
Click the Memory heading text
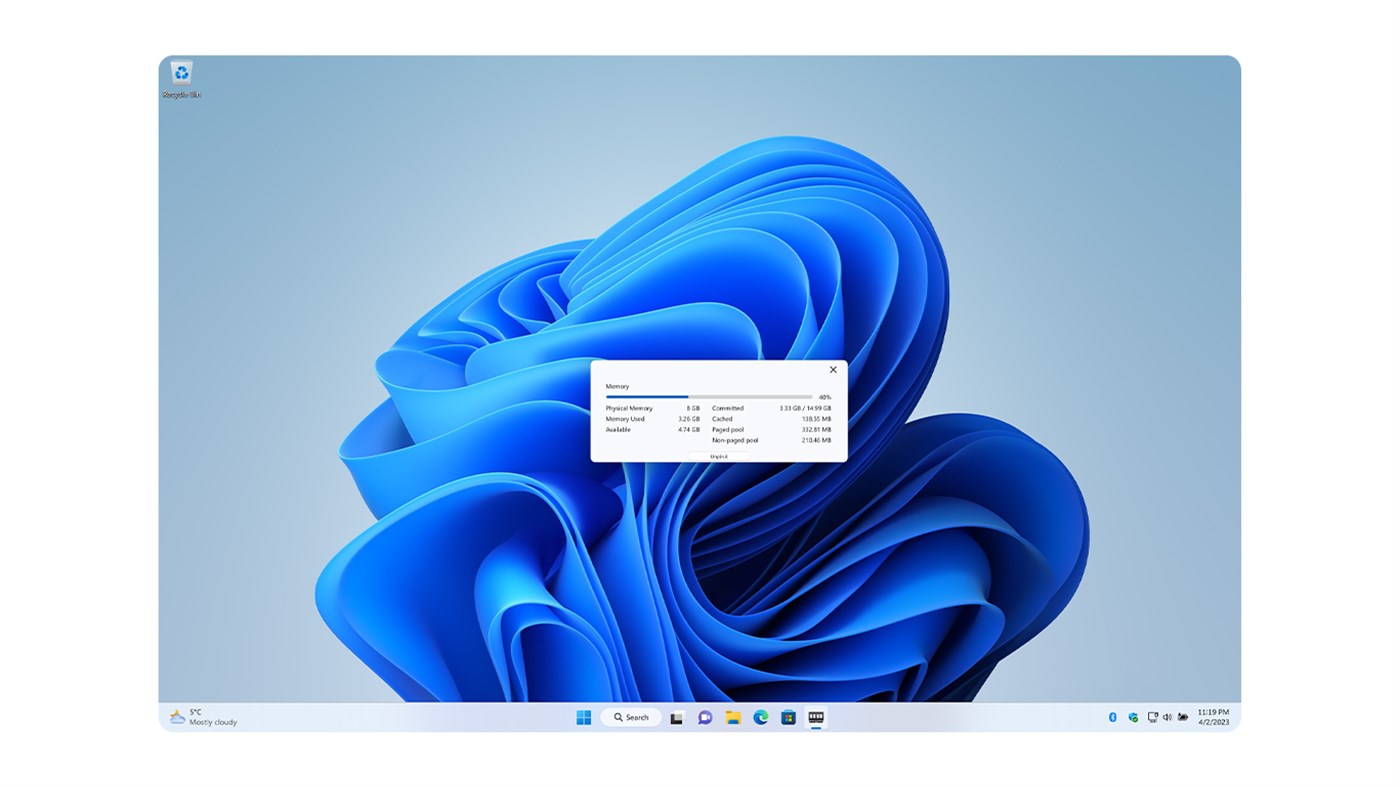coord(617,386)
